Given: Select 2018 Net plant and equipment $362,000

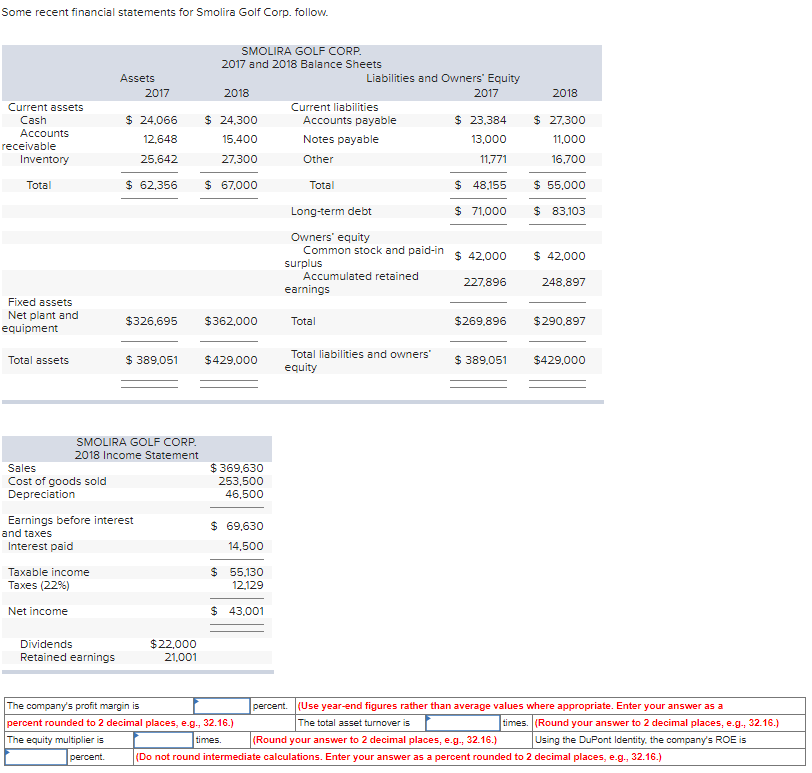Looking at the screenshot, I should click(231, 321).
